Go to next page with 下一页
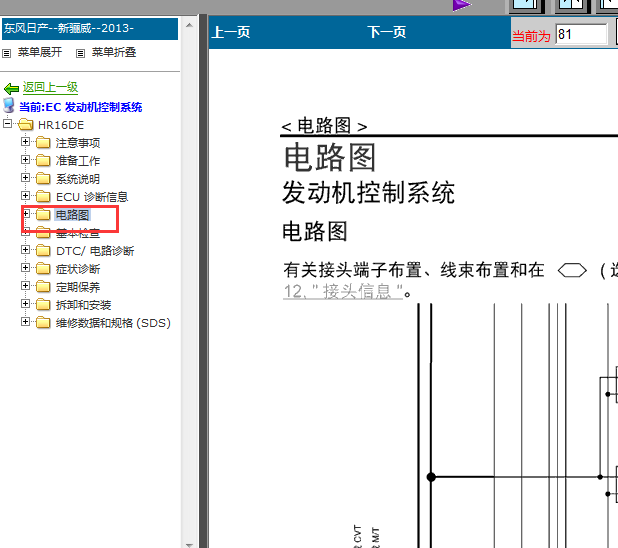This screenshot has width=618, height=548. pos(387,32)
